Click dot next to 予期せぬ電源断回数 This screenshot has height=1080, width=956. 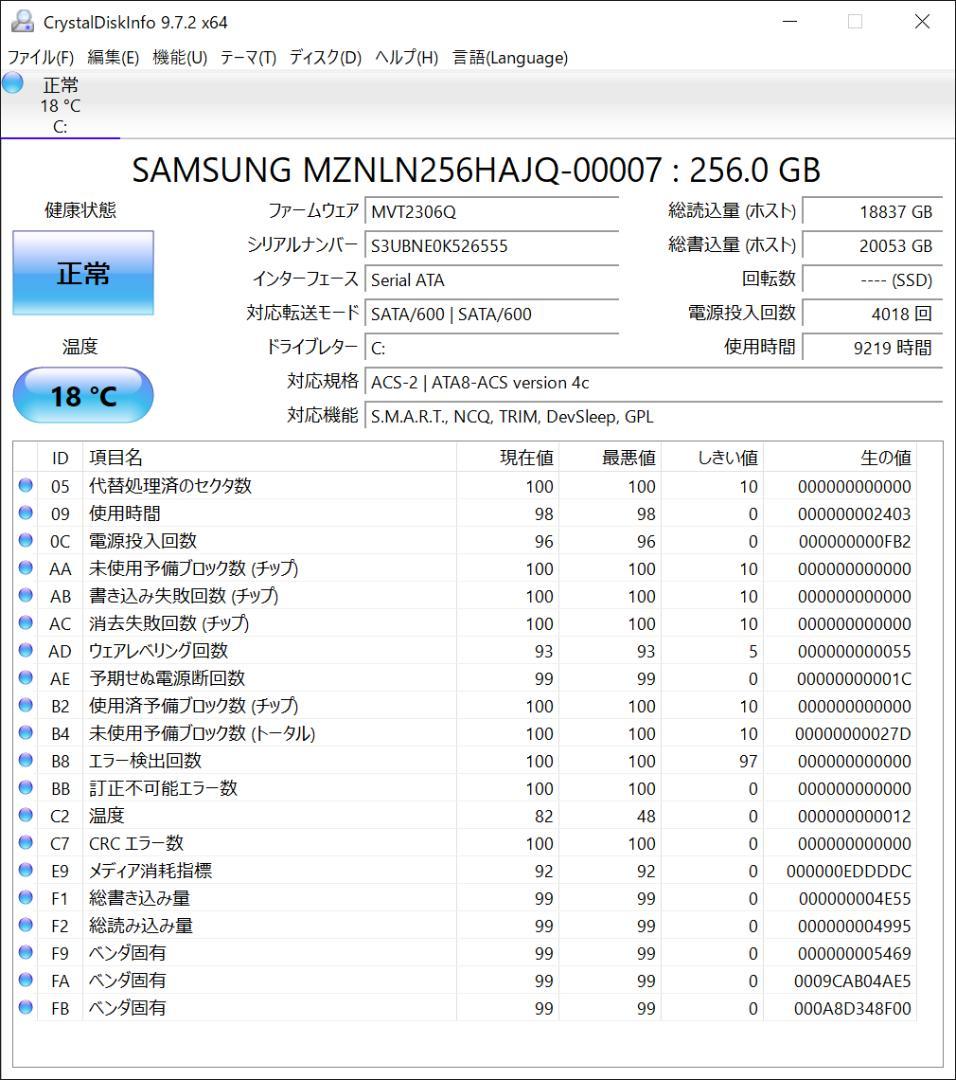point(25,678)
